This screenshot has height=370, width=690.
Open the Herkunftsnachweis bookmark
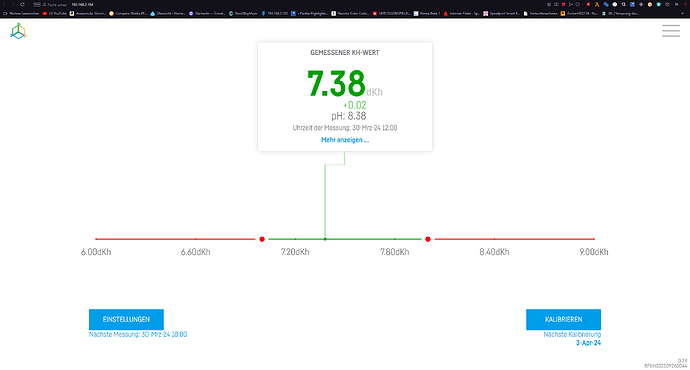[541, 14]
